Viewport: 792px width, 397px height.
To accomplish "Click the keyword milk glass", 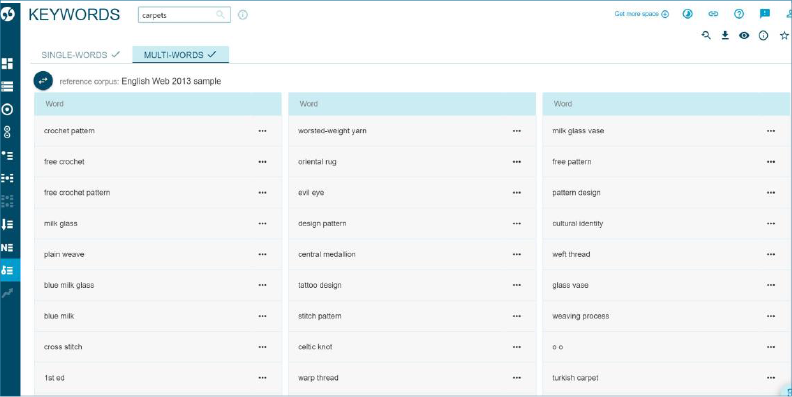I will pyautogui.click(x=61, y=223).
